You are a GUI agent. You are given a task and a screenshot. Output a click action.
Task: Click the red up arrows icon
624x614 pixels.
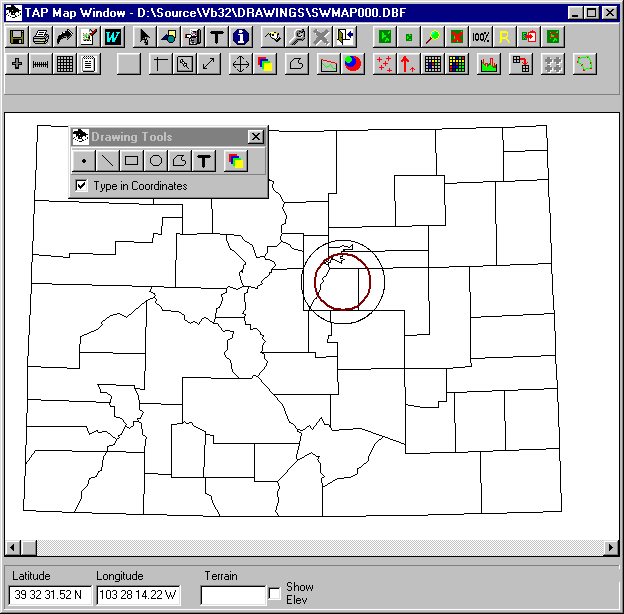409,64
